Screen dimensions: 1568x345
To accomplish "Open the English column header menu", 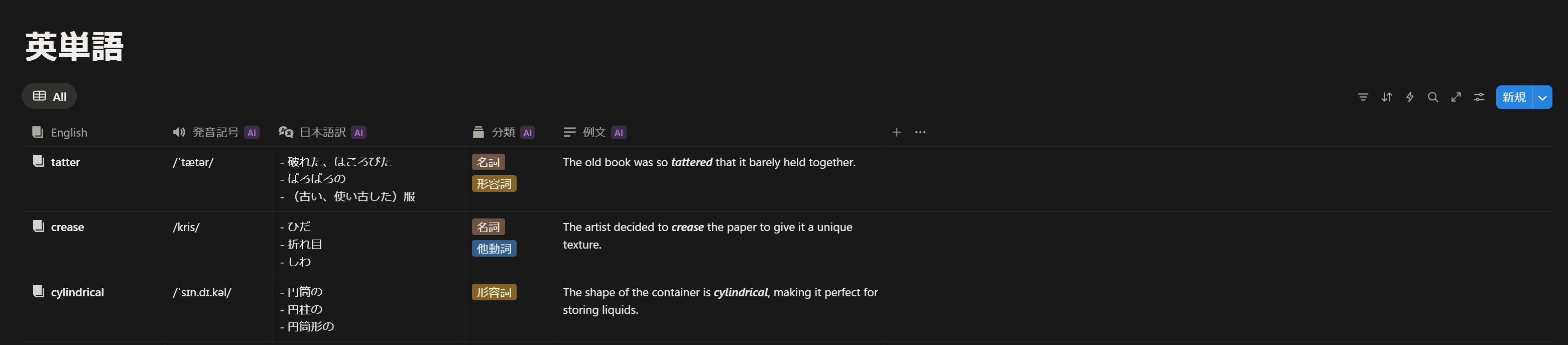I will coord(69,132).
